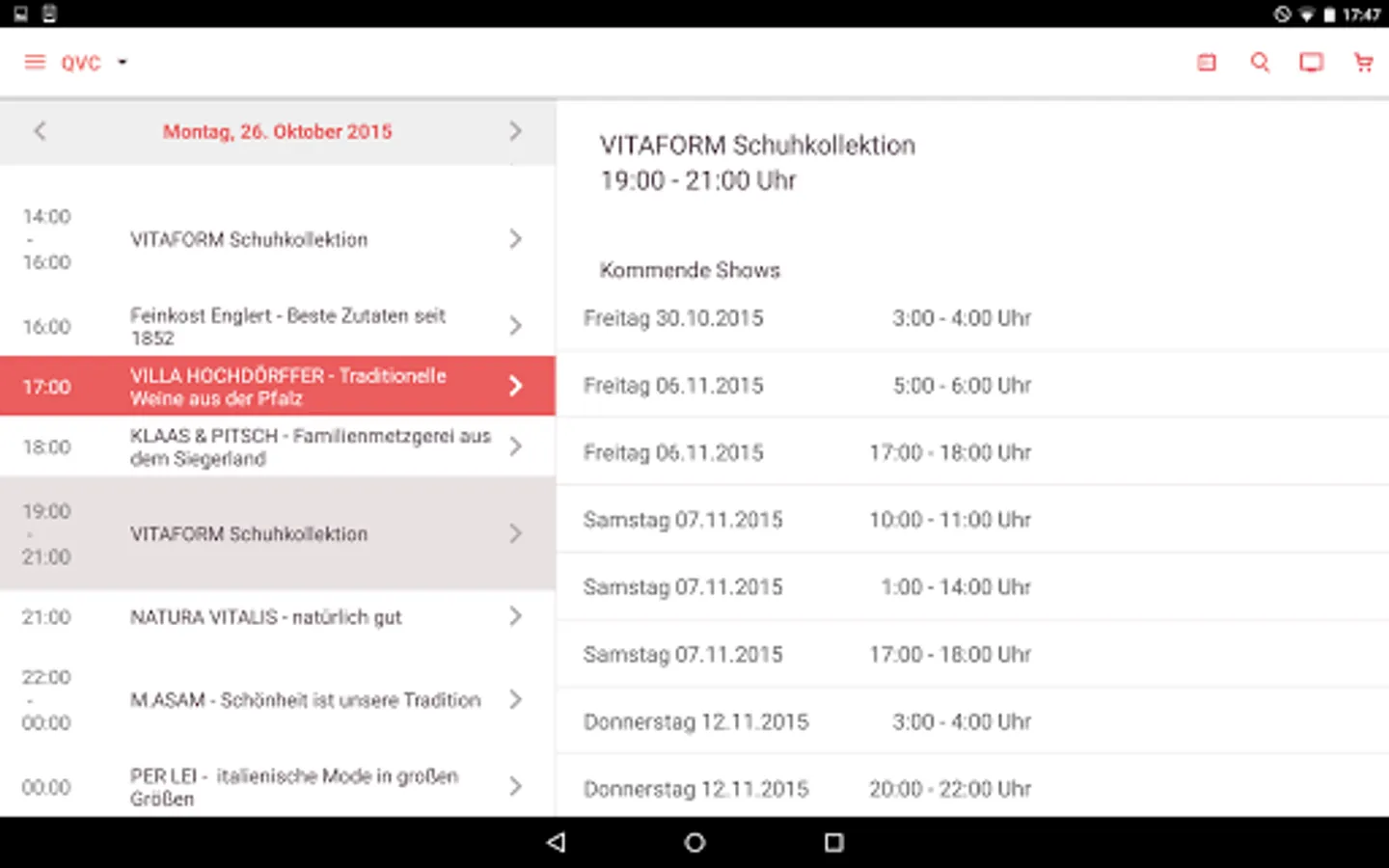The height and width of the screenshot is (868, 1389).
Task: Select date Montag, 26. Oktober 2015
Action: click(278, 132)
